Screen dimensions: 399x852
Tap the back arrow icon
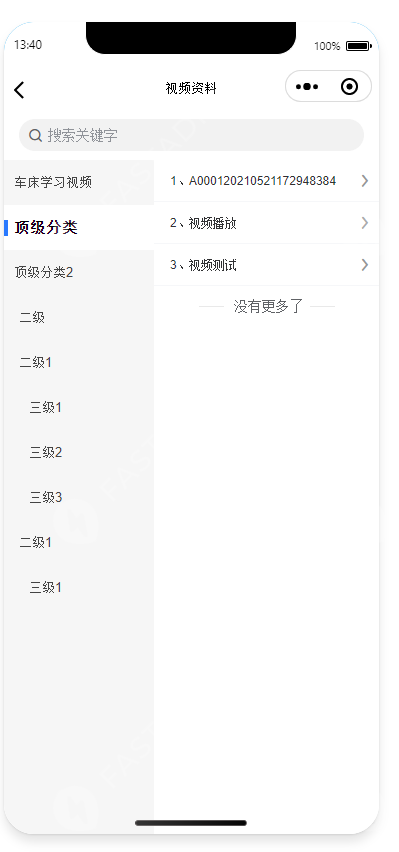click(19, 90)
